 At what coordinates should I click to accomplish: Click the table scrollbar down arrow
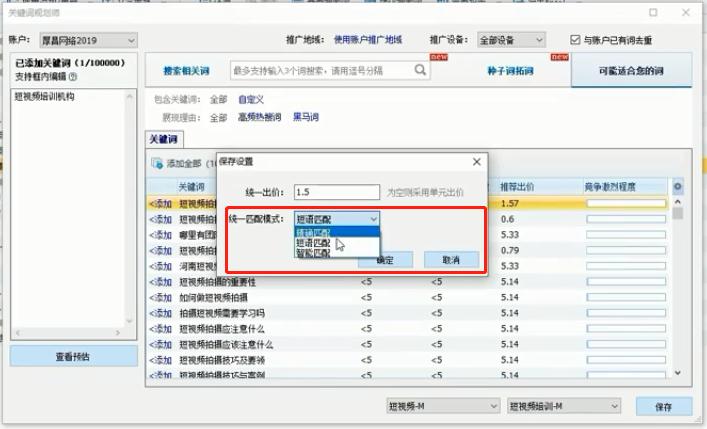click(x=677, y=373)
